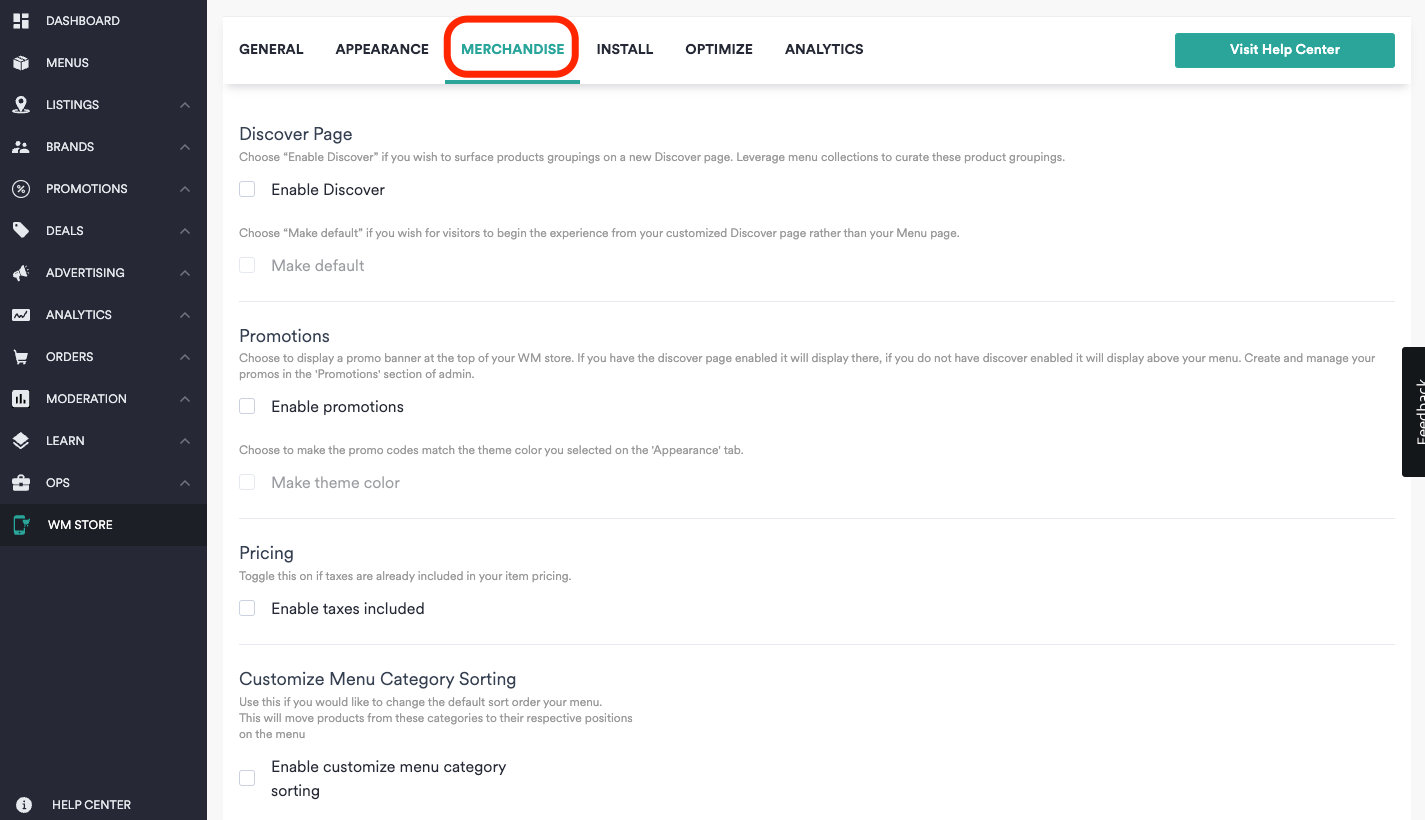Enable the Discover page checkbox

point(247,189)
